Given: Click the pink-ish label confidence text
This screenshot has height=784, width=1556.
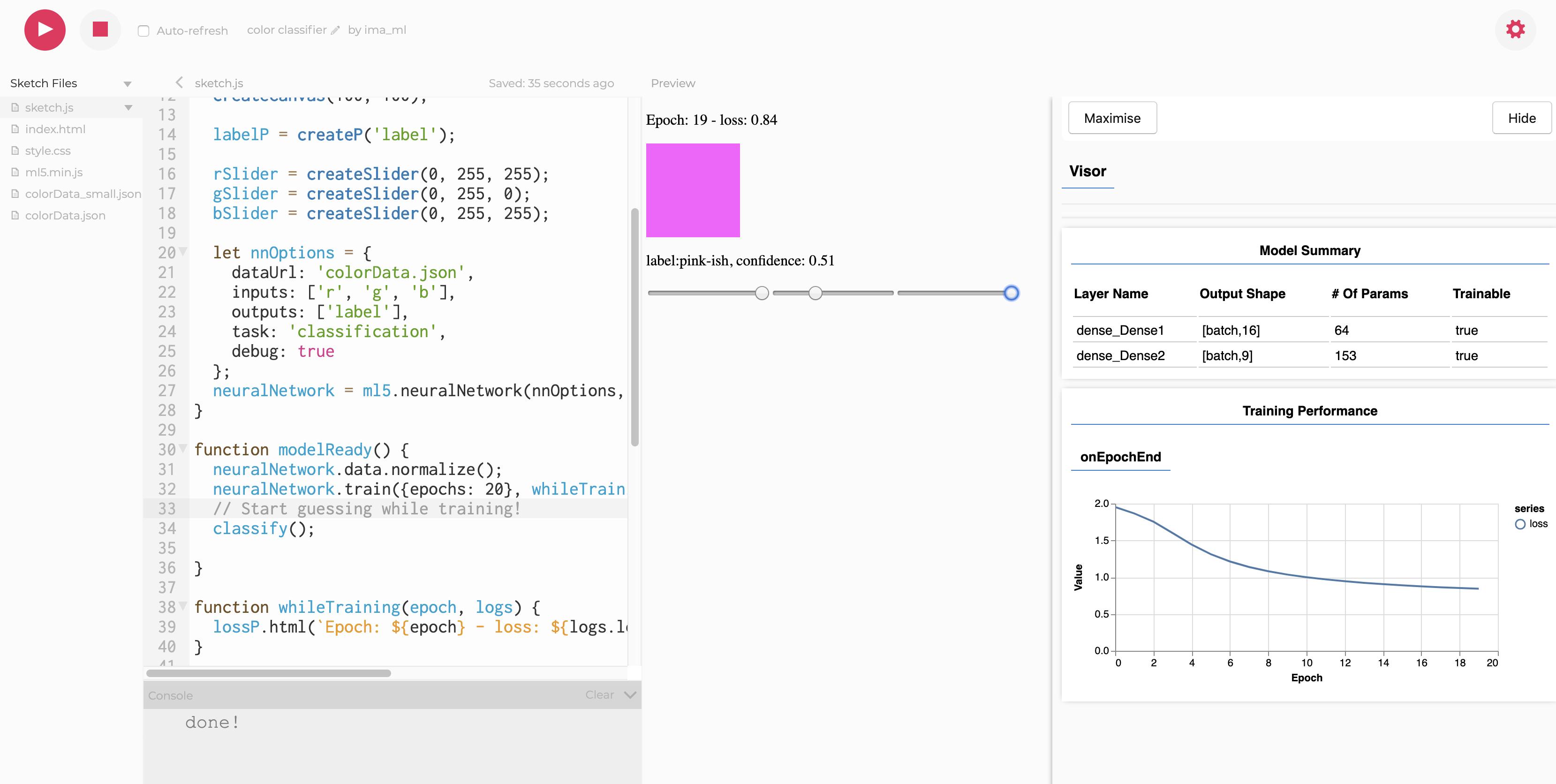Looking at the screenshot, I should pos(740,260).
